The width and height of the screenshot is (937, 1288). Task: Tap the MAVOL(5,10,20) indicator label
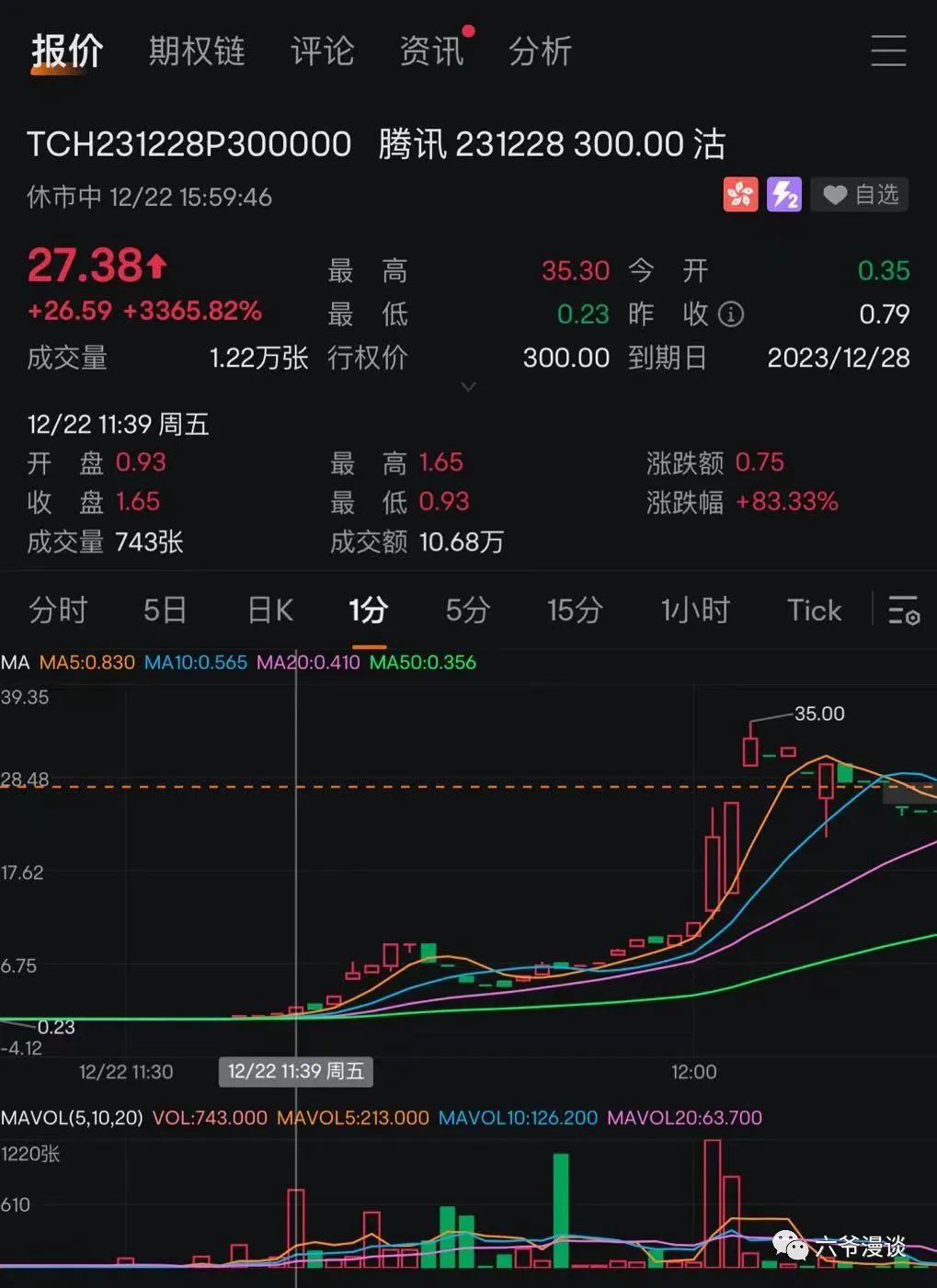pos(72,1118)
